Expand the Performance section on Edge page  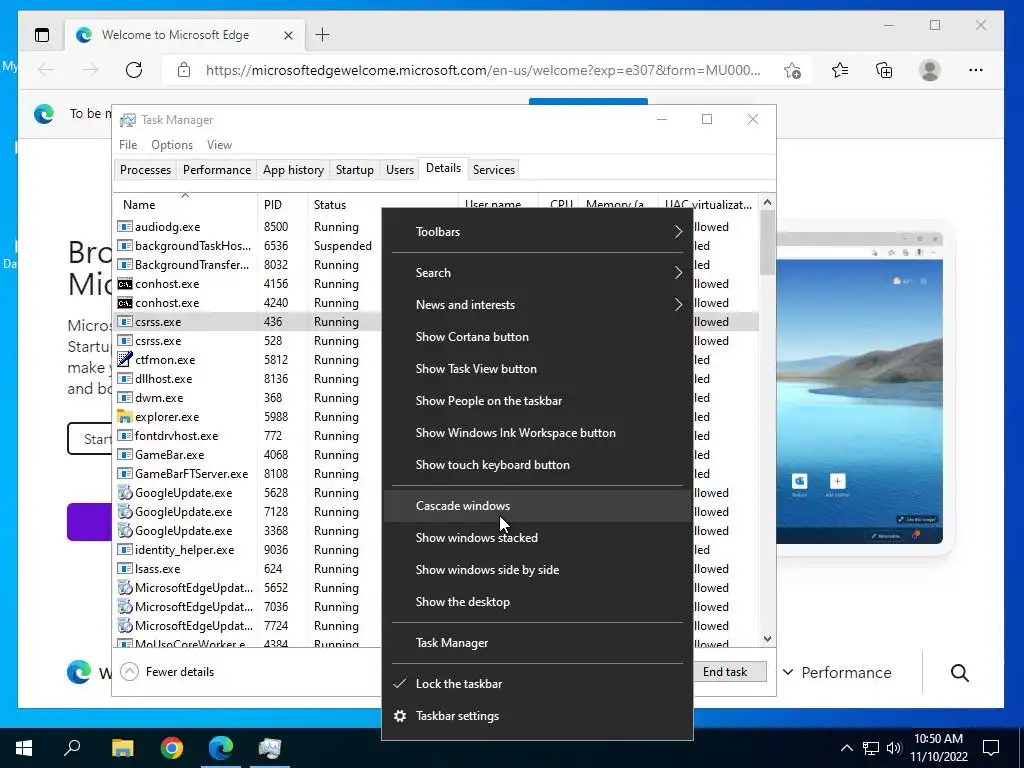[837, 673]
